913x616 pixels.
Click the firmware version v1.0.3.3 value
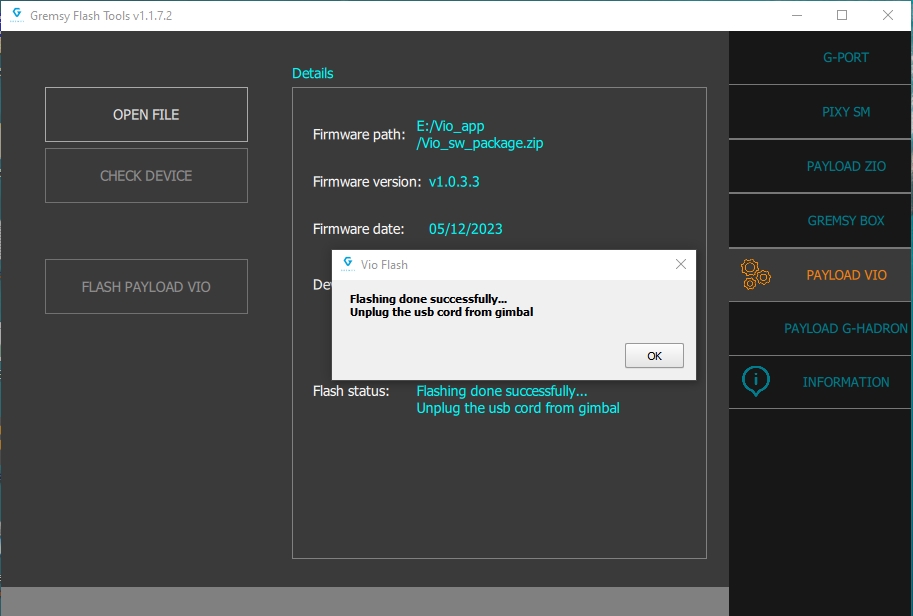tap(461, 182)
